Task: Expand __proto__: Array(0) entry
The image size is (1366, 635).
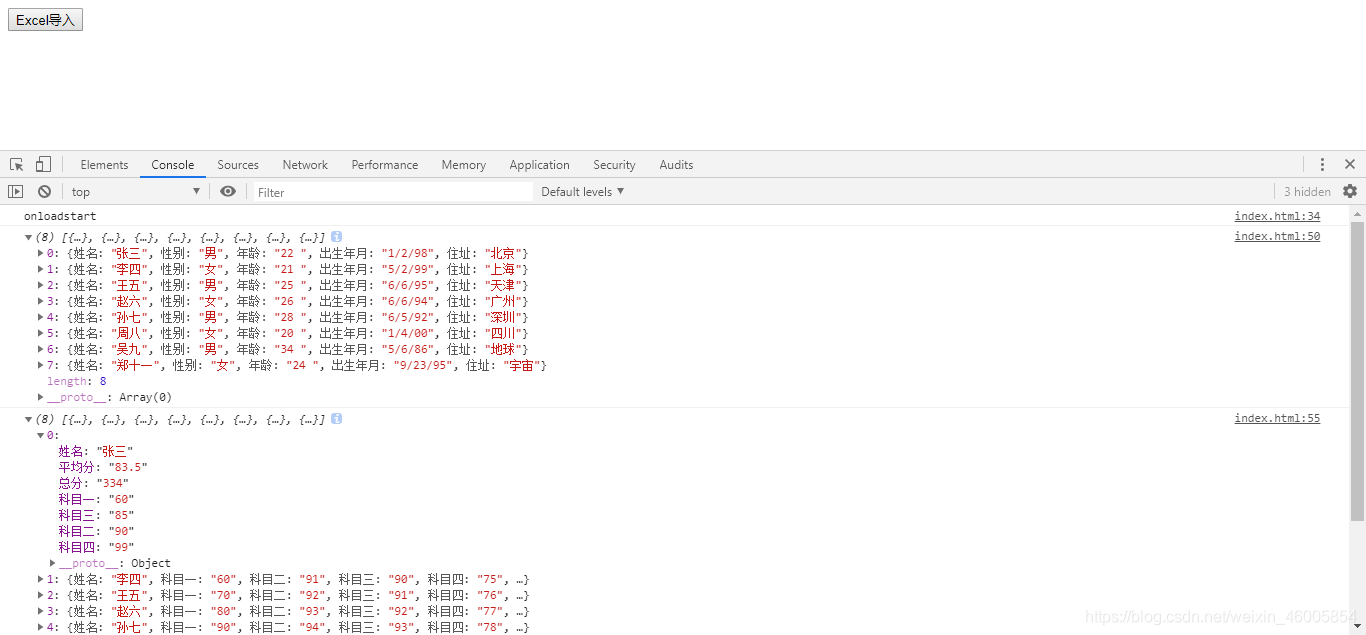Action: pos(41,397)
